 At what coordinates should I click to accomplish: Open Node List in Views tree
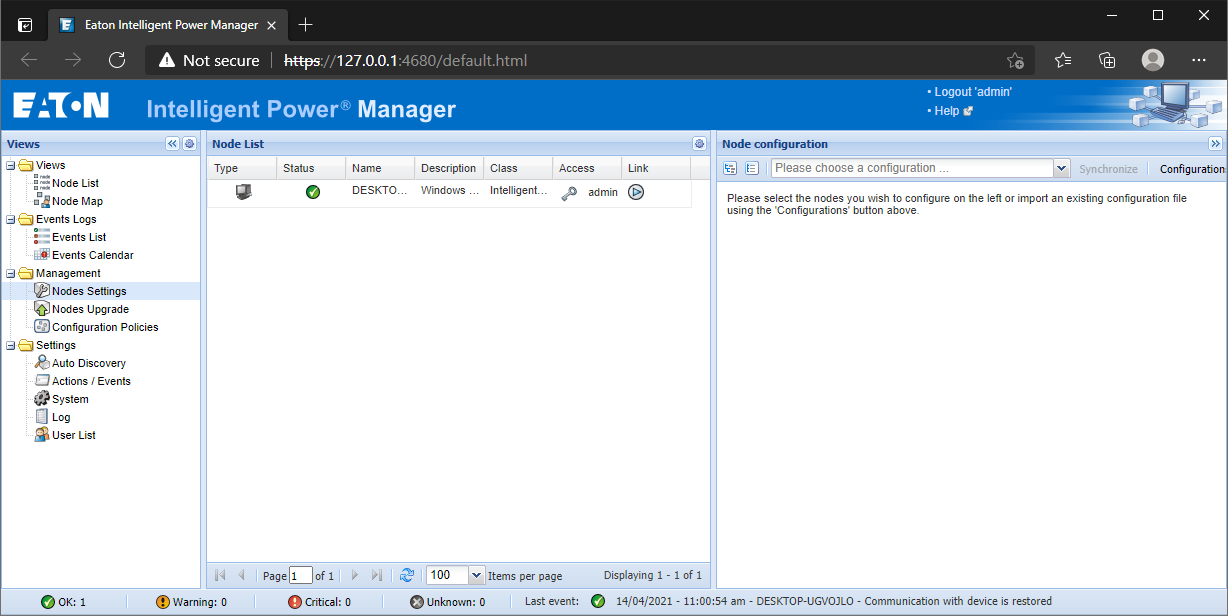click(x=75, y=183)
